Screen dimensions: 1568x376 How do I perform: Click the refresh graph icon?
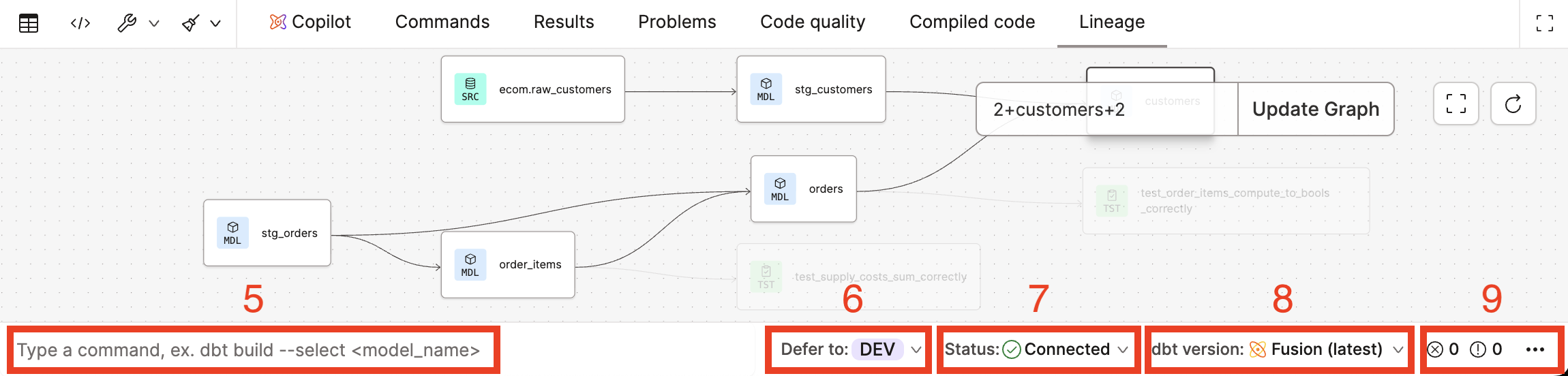(1513, 104)
